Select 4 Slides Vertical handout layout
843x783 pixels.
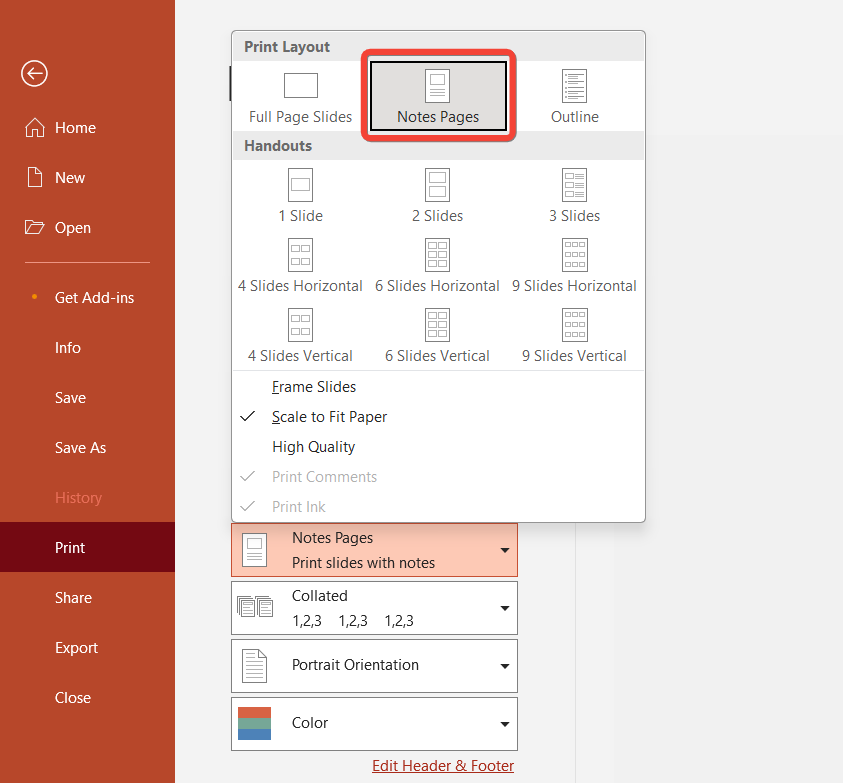(x=300, y=325)
